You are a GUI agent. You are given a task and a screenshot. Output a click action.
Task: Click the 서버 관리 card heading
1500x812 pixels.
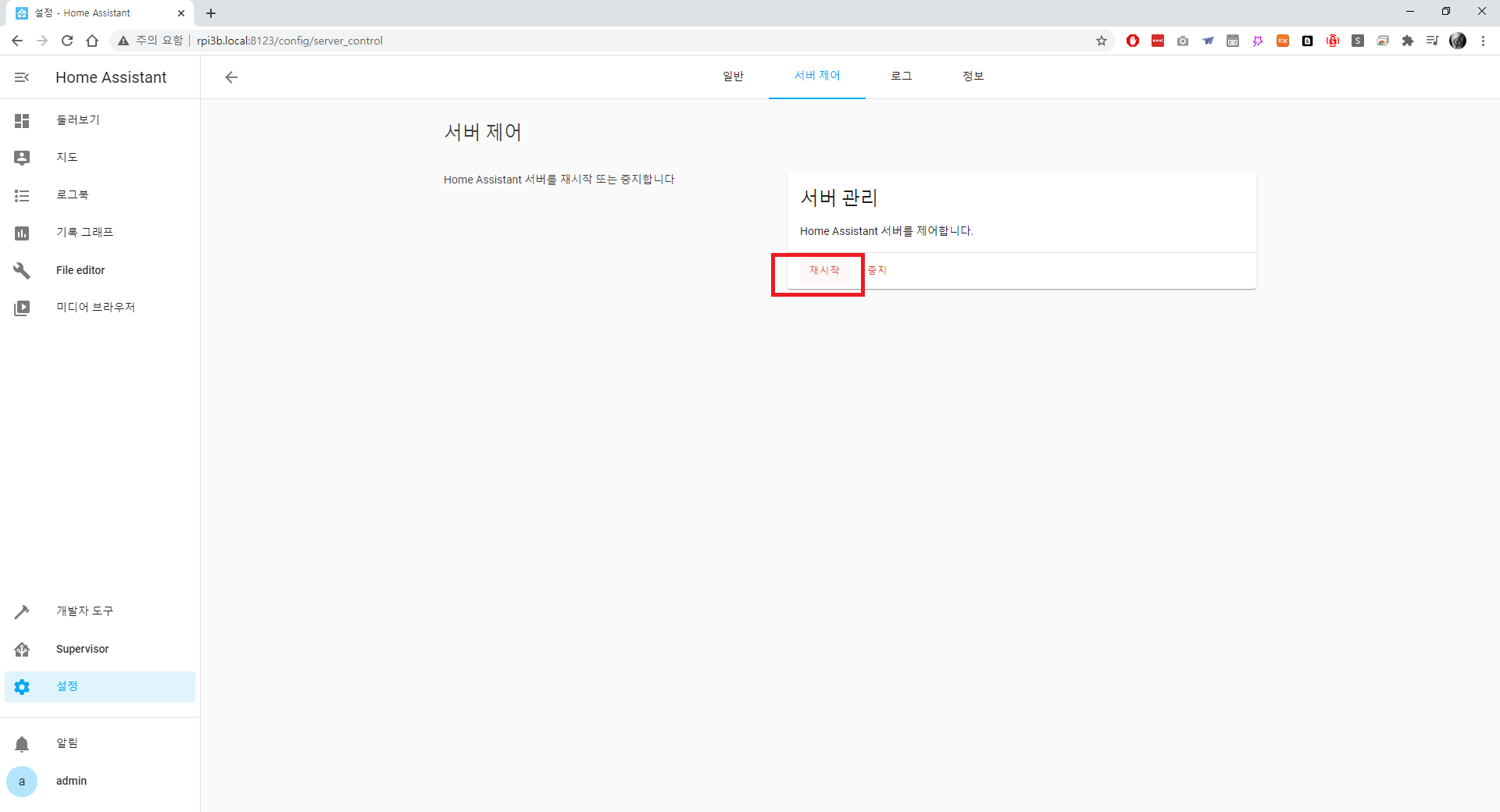coord(839,198)
